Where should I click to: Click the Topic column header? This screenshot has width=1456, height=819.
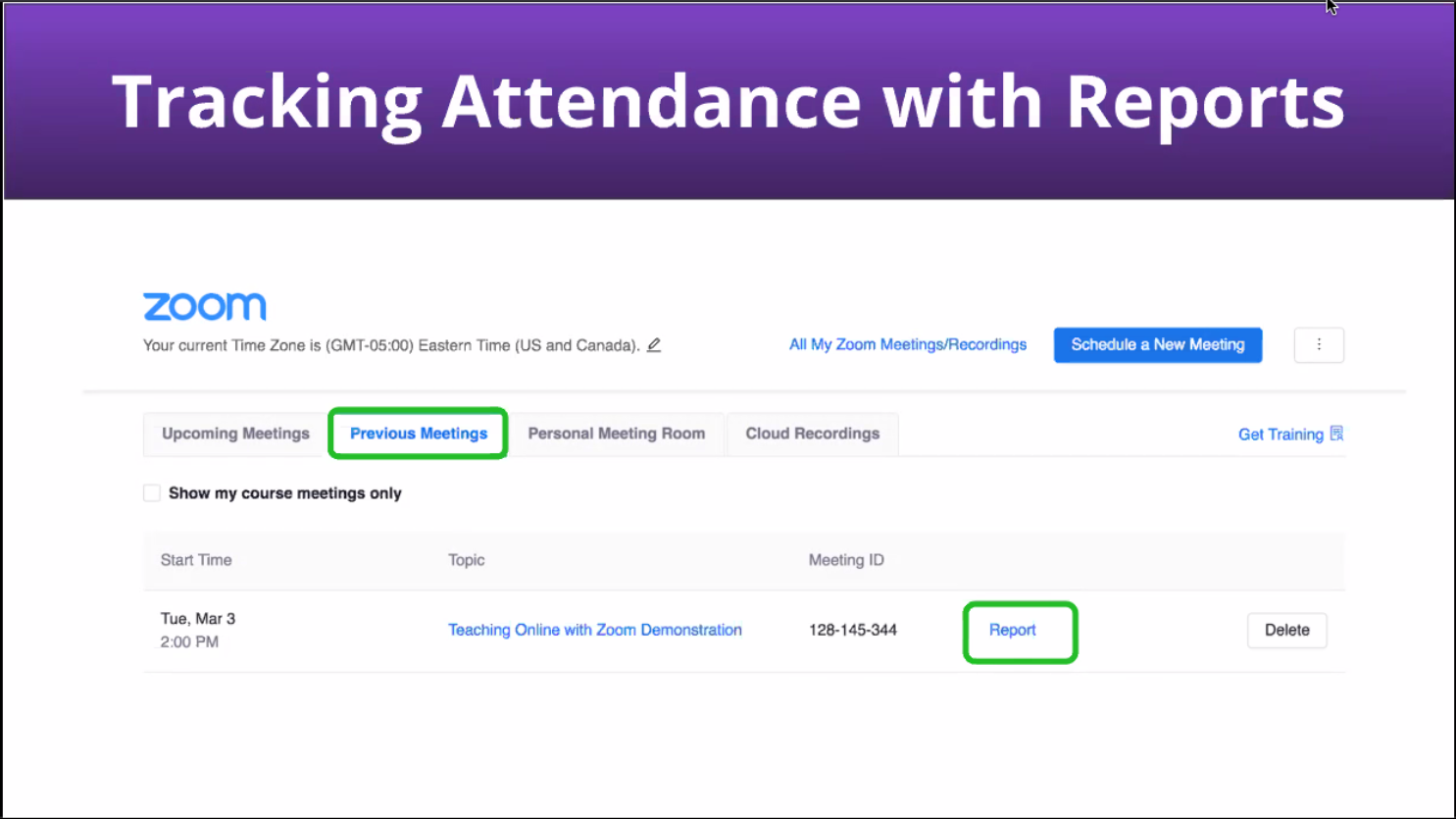pyautogui.click(x=467, y=560)
